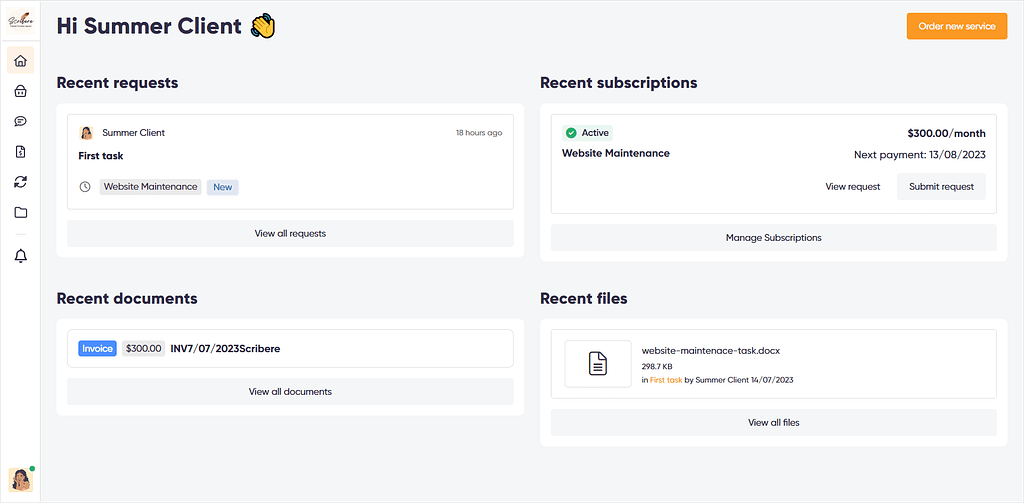Click the Invoice badge in Recent documents
Screen dimensions: 1024x503
click(x=97, y=348)
